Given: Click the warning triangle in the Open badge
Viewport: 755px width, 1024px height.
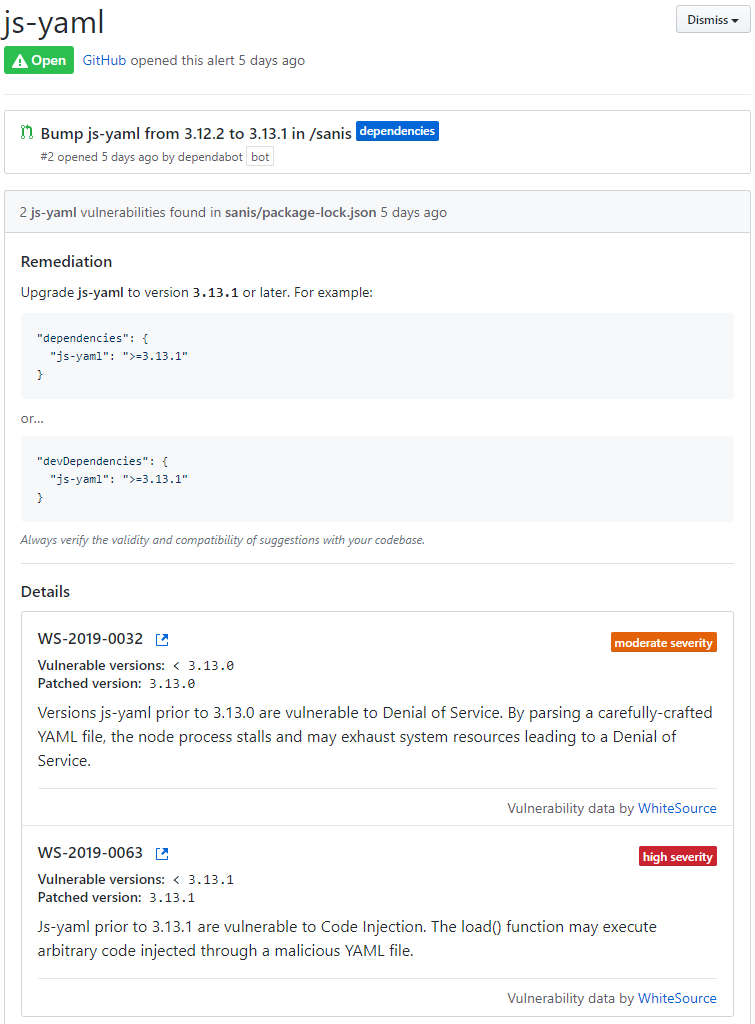Looking at the screenshot, I should click(19, 60).
